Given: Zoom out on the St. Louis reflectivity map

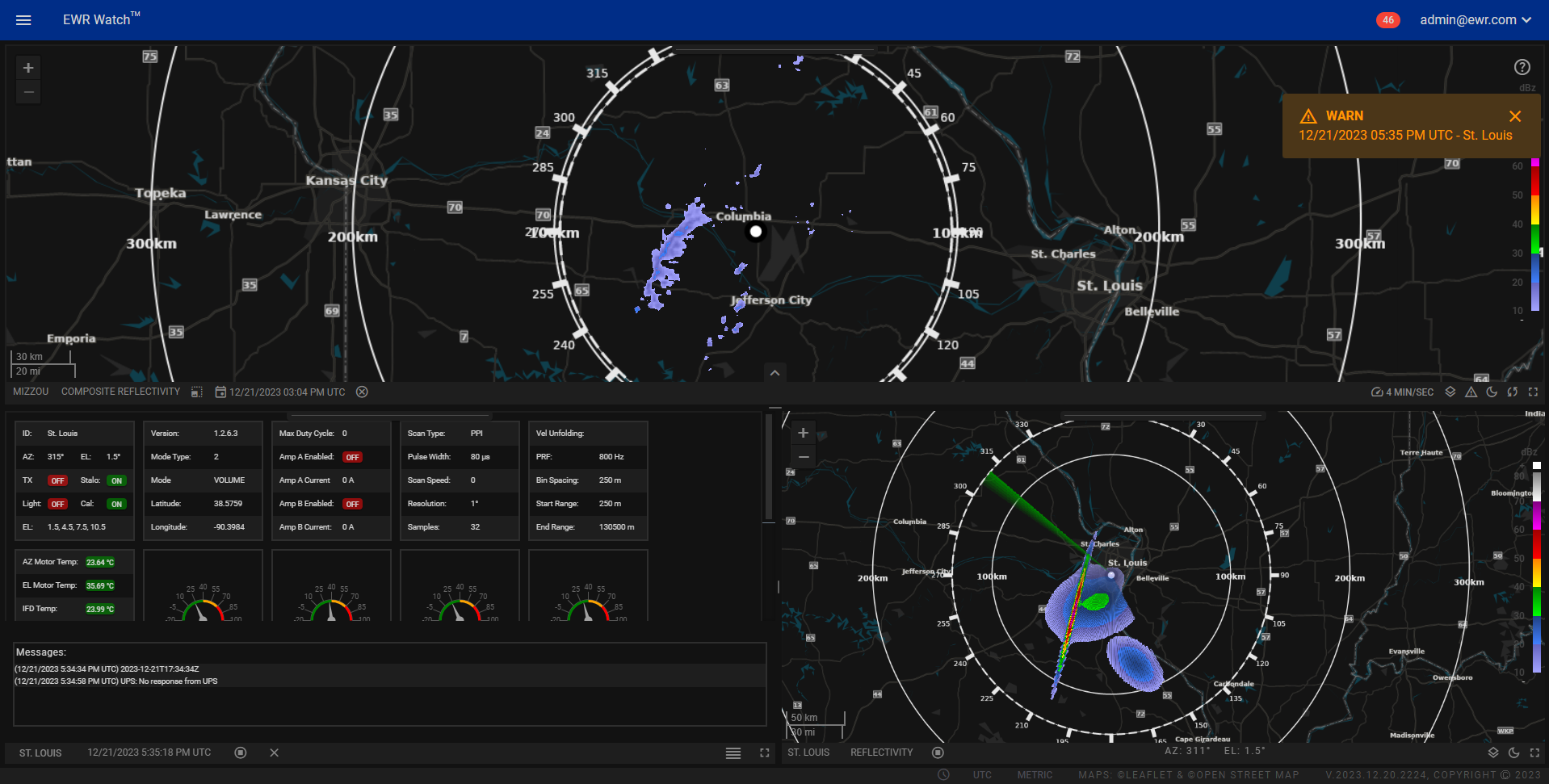Looking at the screenshot, I should click(x=803, y=457).
